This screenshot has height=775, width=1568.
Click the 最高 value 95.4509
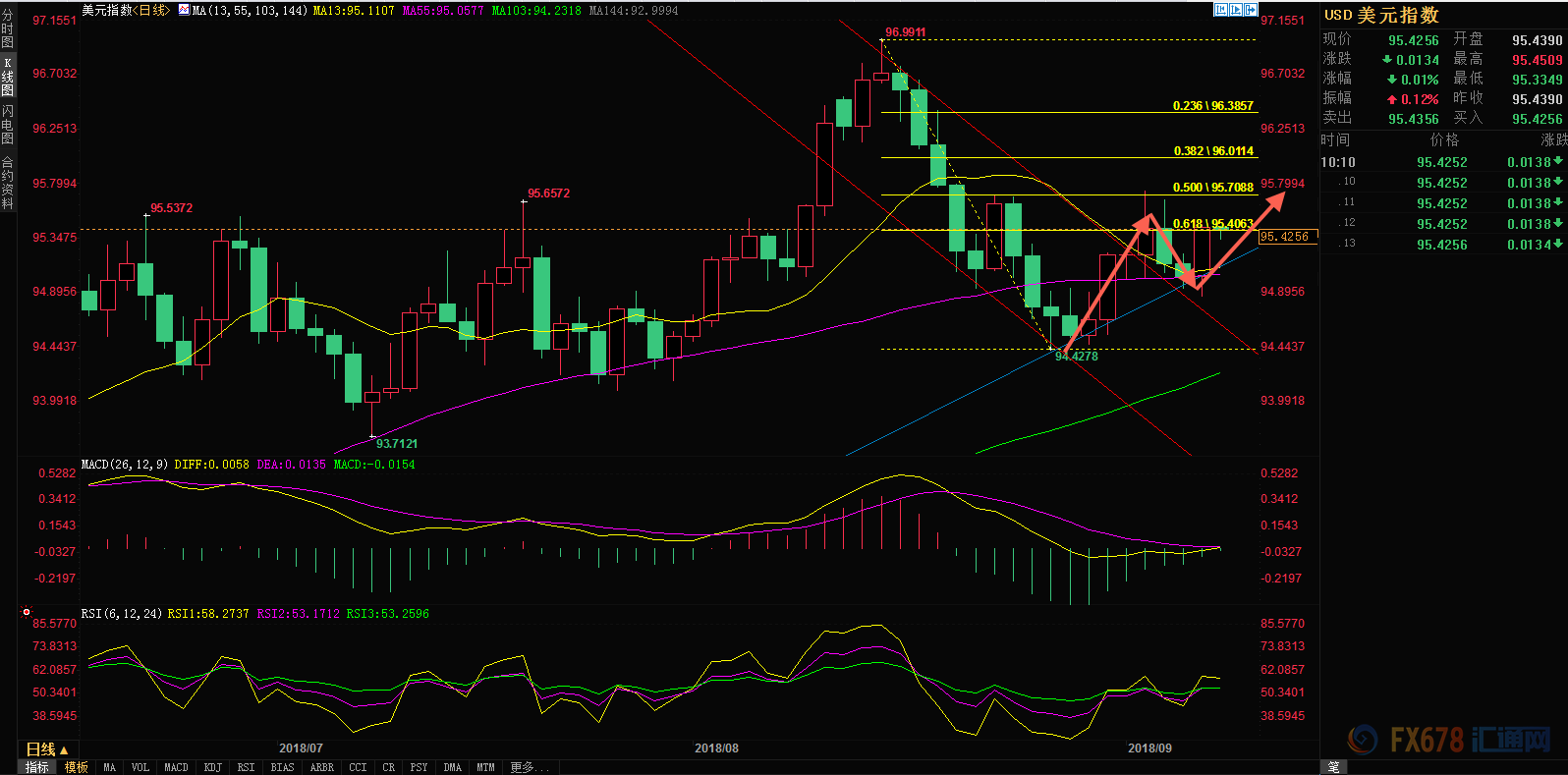pyautogui.click(x=1537, y=60)
